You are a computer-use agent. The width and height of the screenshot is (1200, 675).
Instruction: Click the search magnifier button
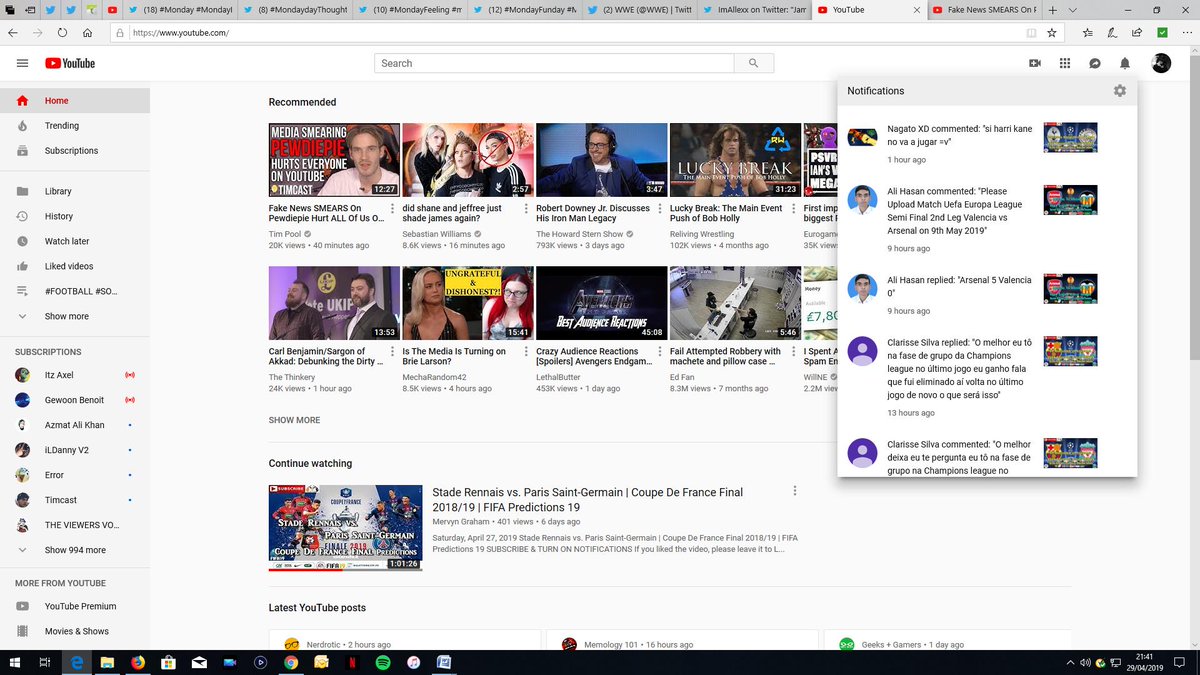753,63
